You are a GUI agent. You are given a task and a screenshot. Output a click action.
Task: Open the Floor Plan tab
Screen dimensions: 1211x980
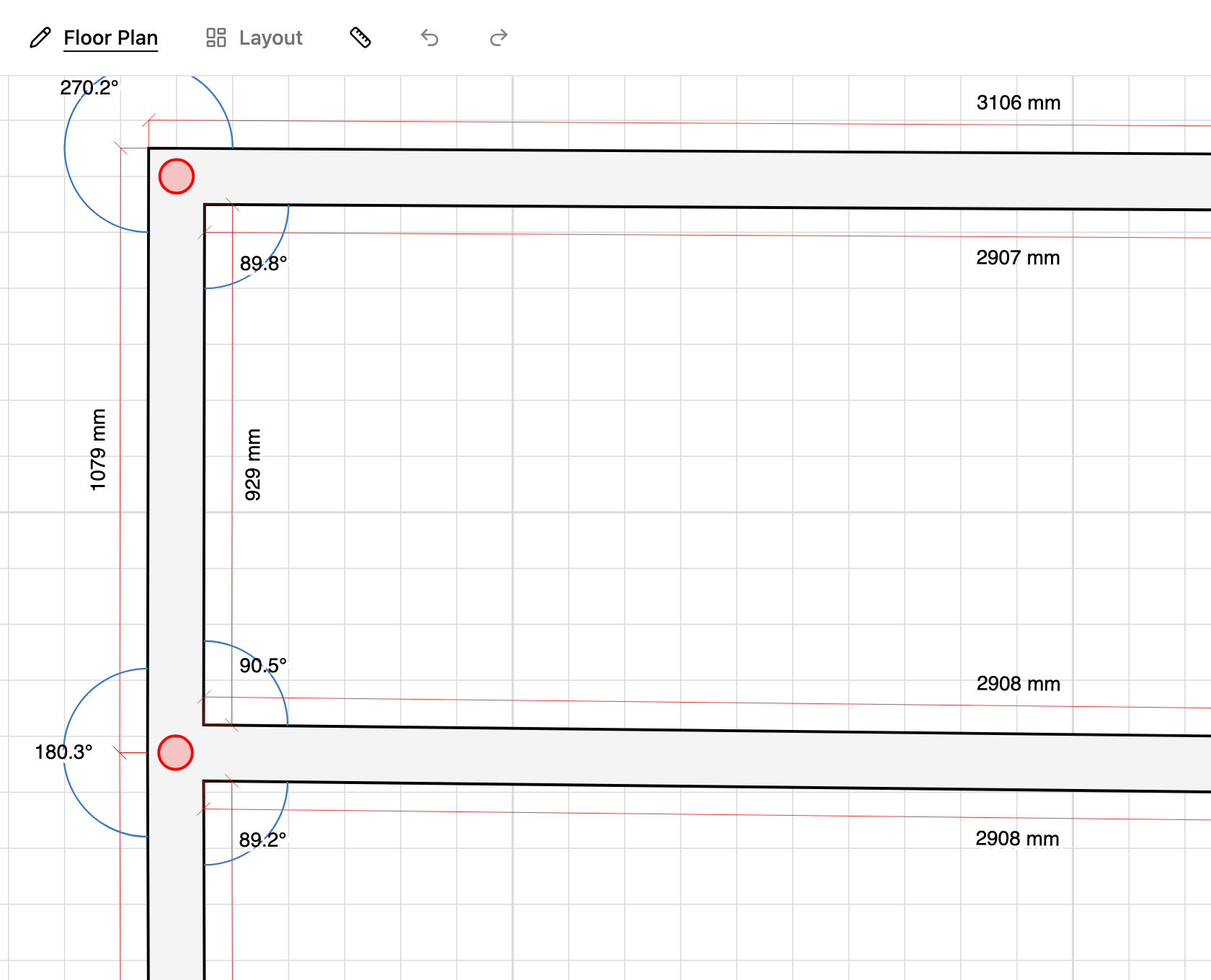click(x=110, y=37)
